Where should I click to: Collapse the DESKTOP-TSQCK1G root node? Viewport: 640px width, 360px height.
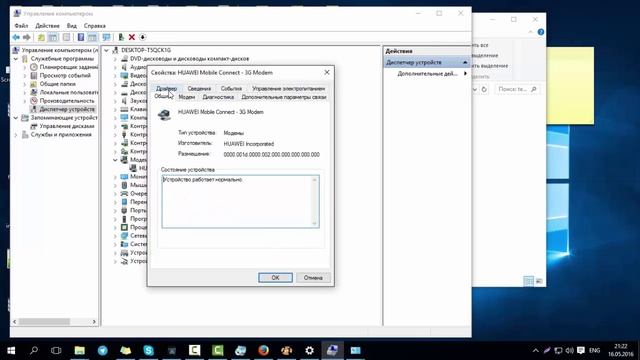tap(107, 50)
